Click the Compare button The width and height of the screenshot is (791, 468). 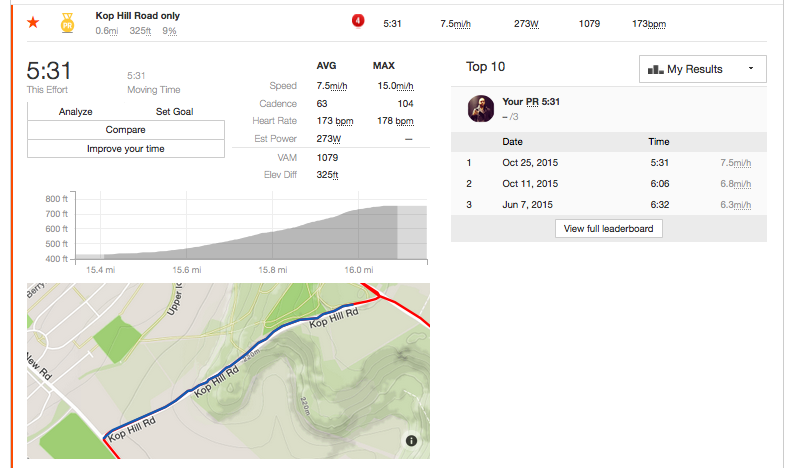click(126, 130)
